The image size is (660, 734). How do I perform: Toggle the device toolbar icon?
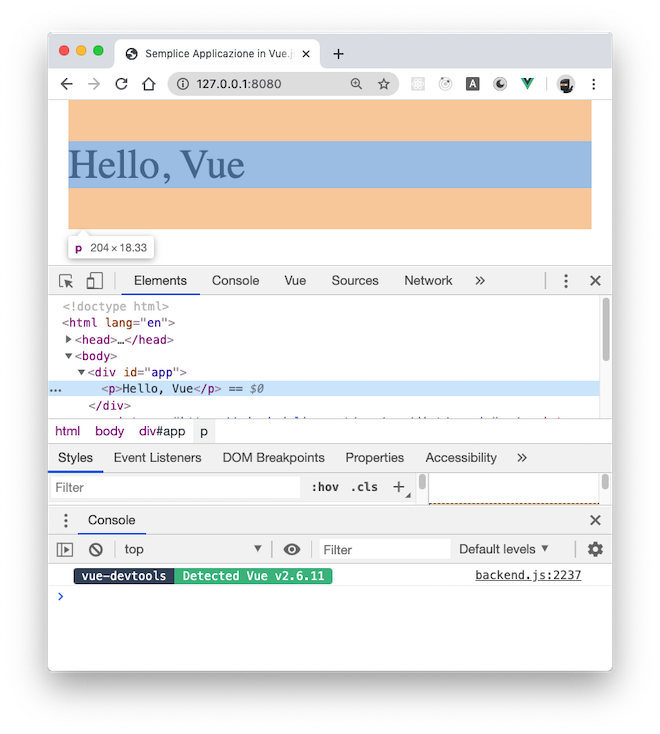point(94,281)
